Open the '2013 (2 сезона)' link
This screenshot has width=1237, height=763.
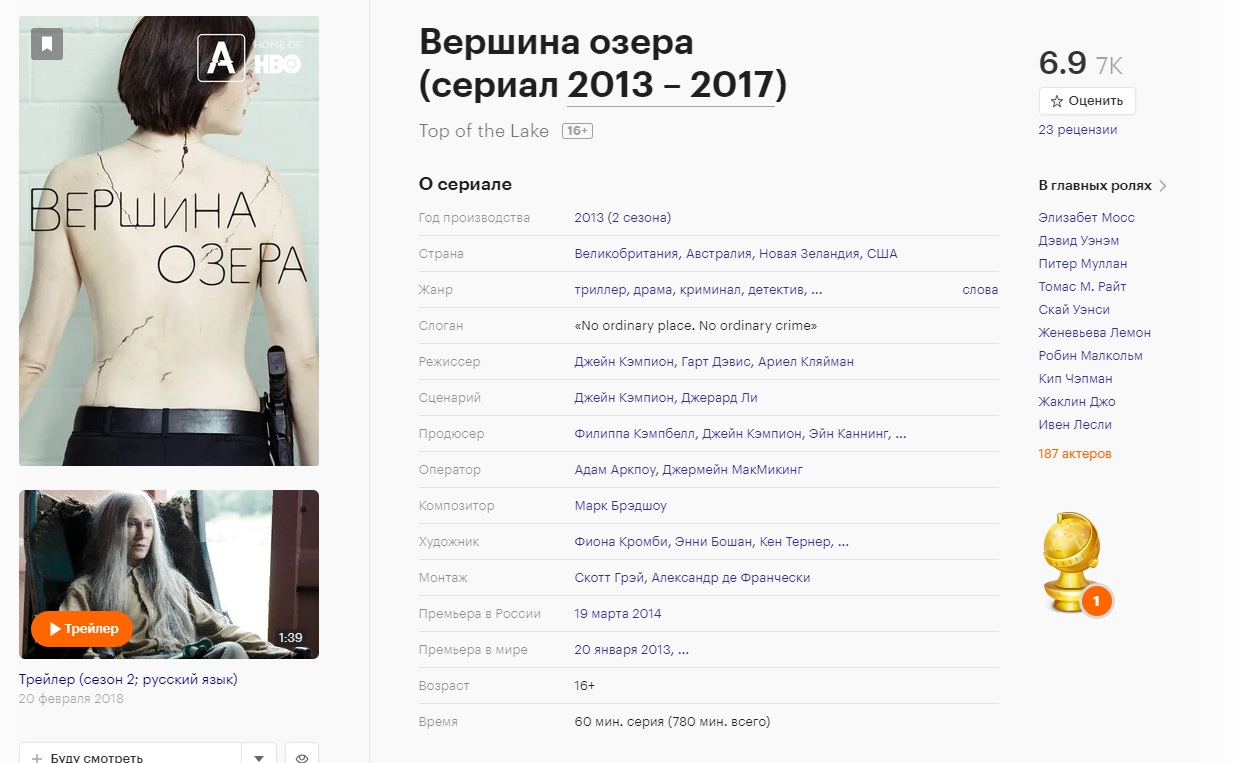click(x=623, y=218)
